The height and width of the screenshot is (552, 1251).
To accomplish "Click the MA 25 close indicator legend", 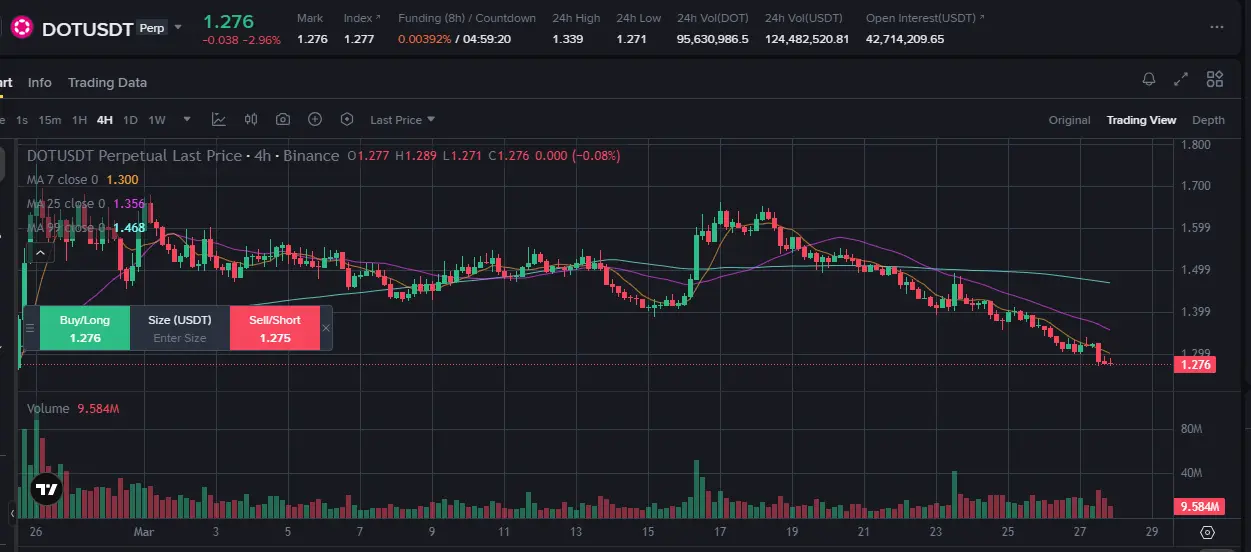I will (x=86, y=204).
